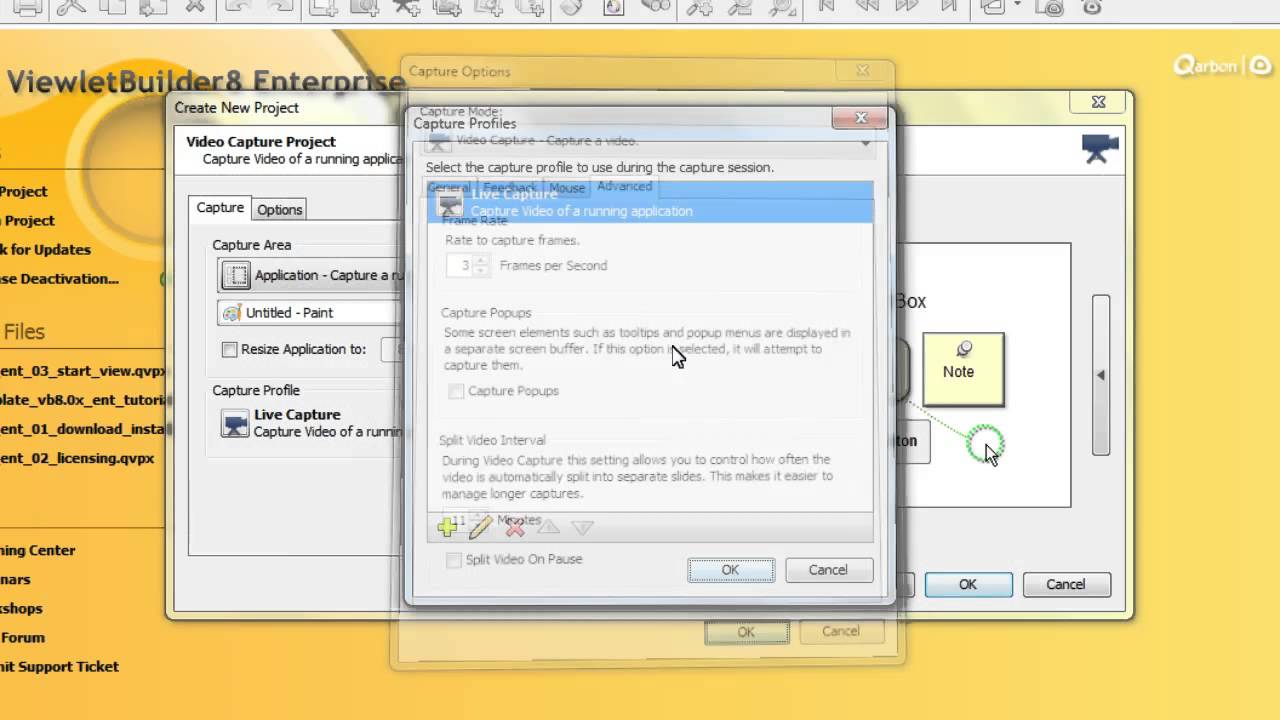Enable the Capture Popups checkbox
Viewport: 1280px width, 720px height.
click(x=456, y=391)
